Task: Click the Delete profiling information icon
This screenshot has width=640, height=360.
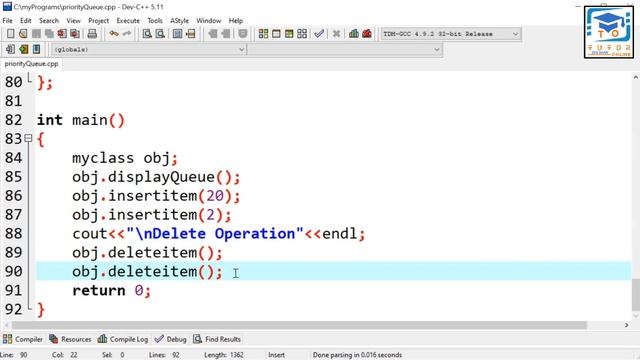Action: point(367,34)
